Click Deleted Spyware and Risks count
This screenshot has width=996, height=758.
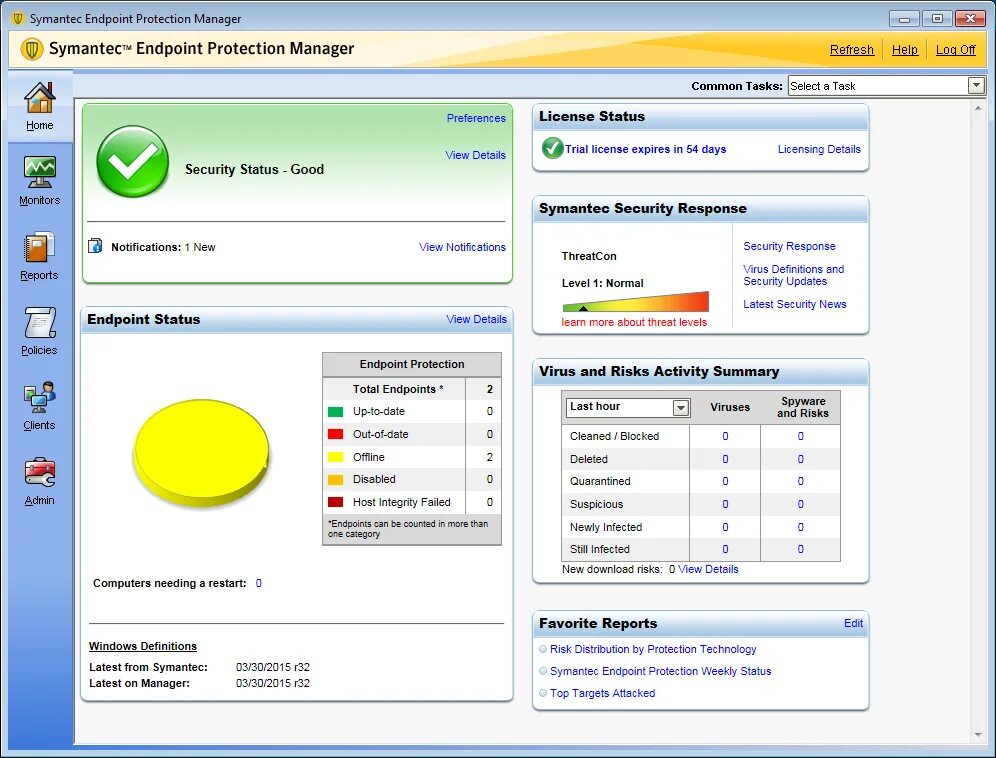pyautogui.click(x=800, y=459)
